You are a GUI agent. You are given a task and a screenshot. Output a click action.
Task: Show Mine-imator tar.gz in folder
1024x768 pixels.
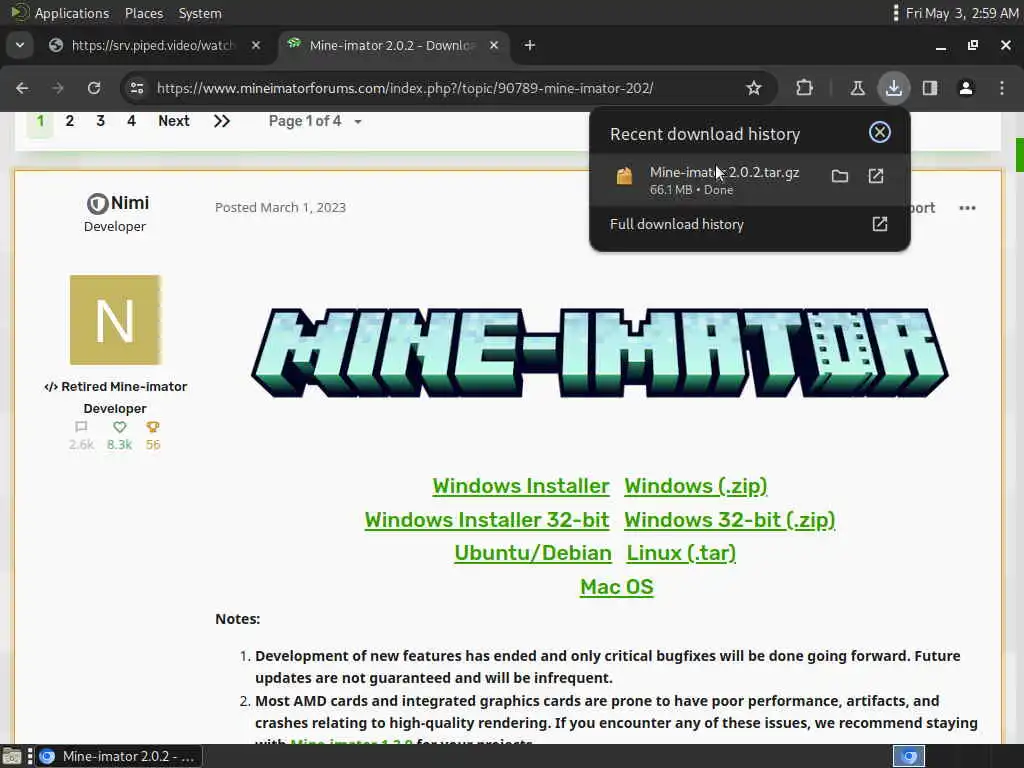pyautogui.click(x=840, y=176)
